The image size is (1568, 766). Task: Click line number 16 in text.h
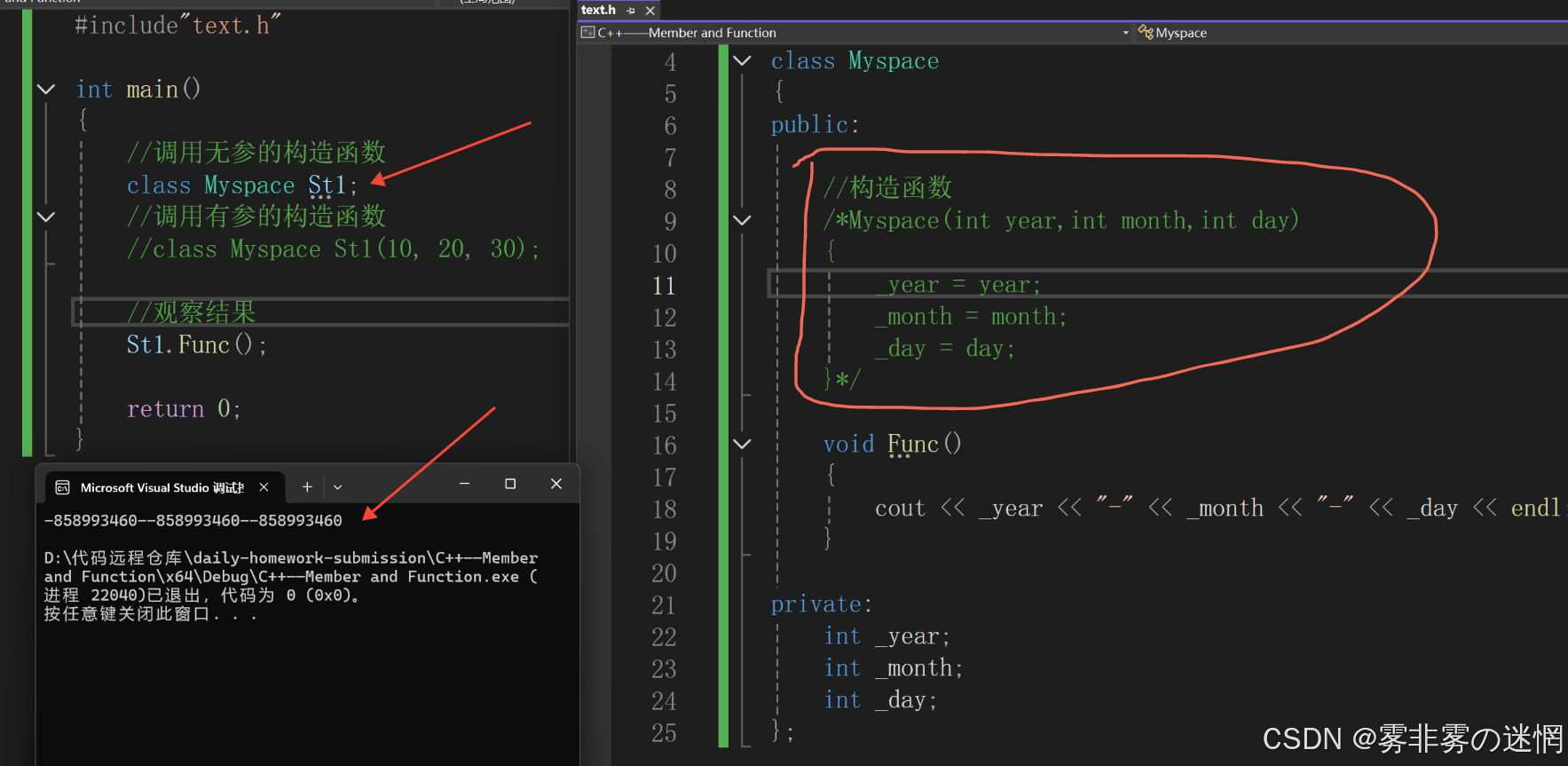(665, 446)
